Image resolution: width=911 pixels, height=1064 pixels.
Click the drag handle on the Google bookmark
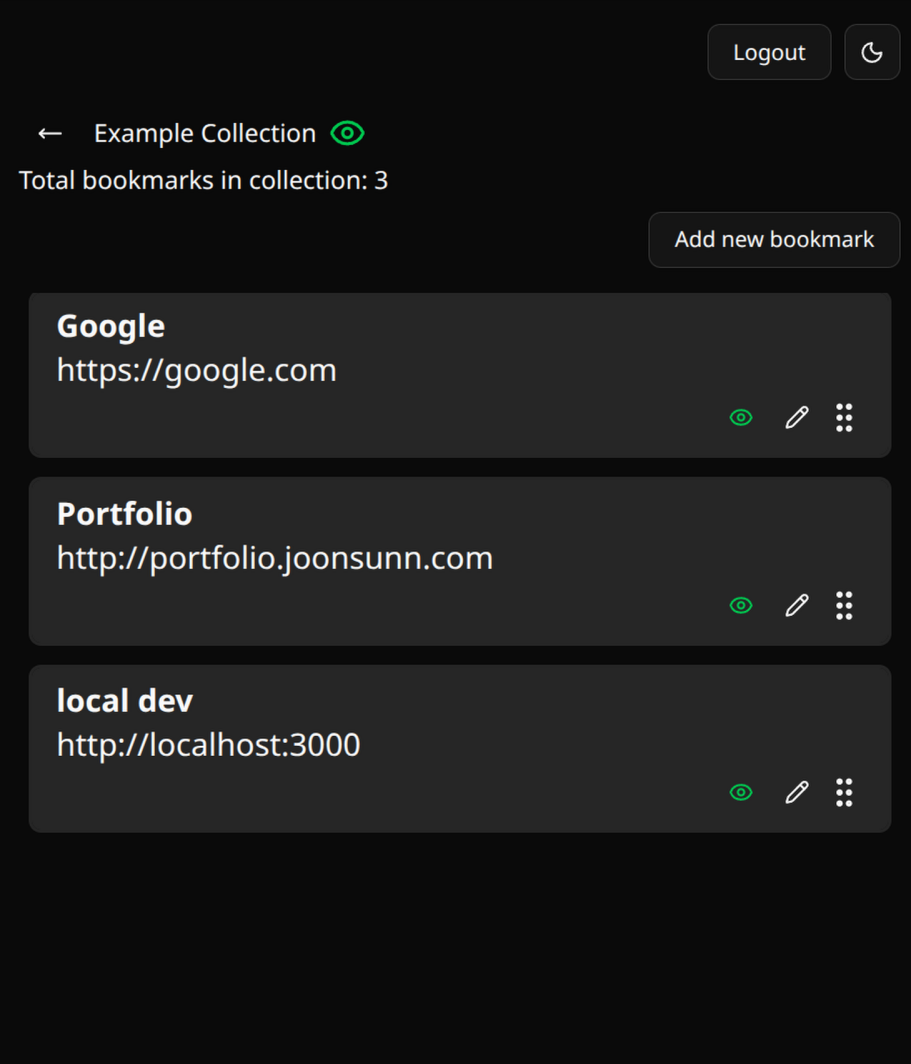[x=844, y=417]
